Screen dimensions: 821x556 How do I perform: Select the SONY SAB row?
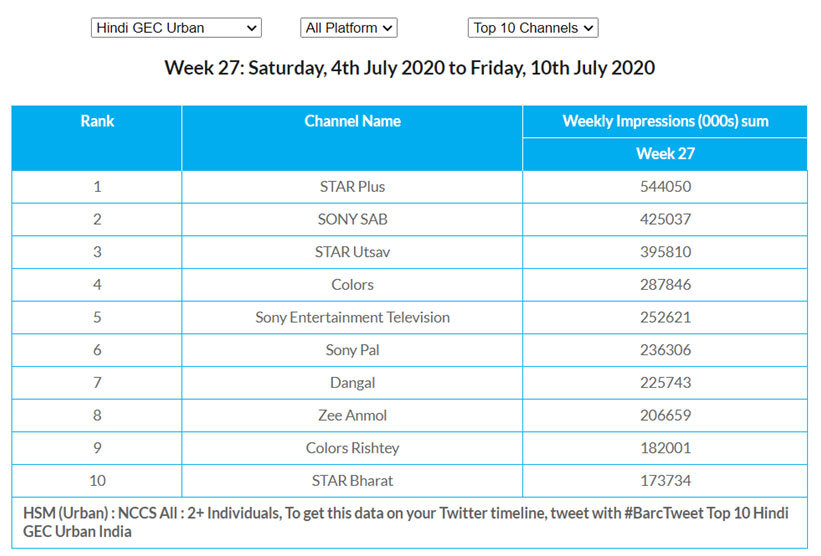pyautogui.click(x=352, y=219)
